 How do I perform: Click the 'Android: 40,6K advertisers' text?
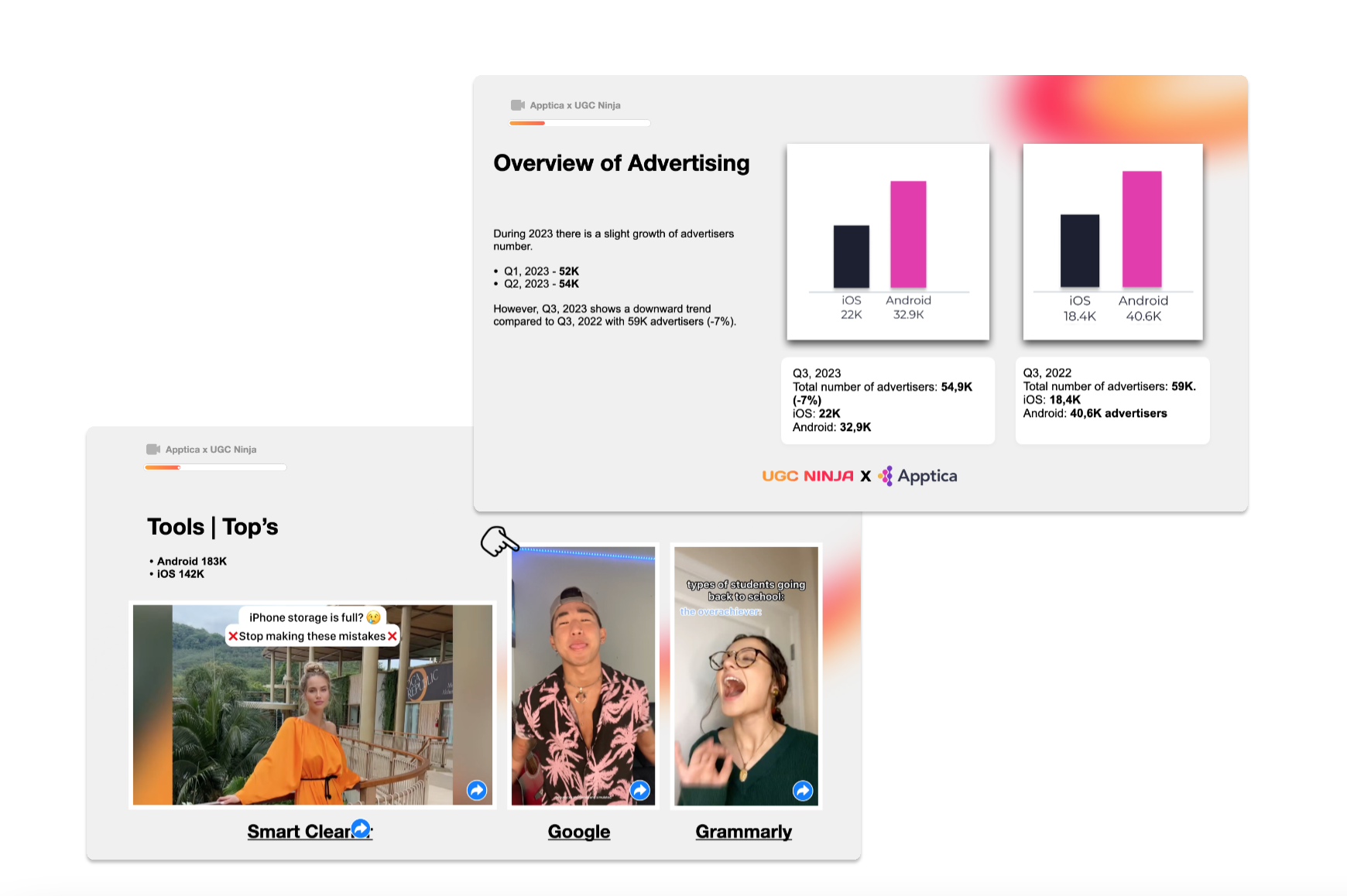coord(1095,413)
